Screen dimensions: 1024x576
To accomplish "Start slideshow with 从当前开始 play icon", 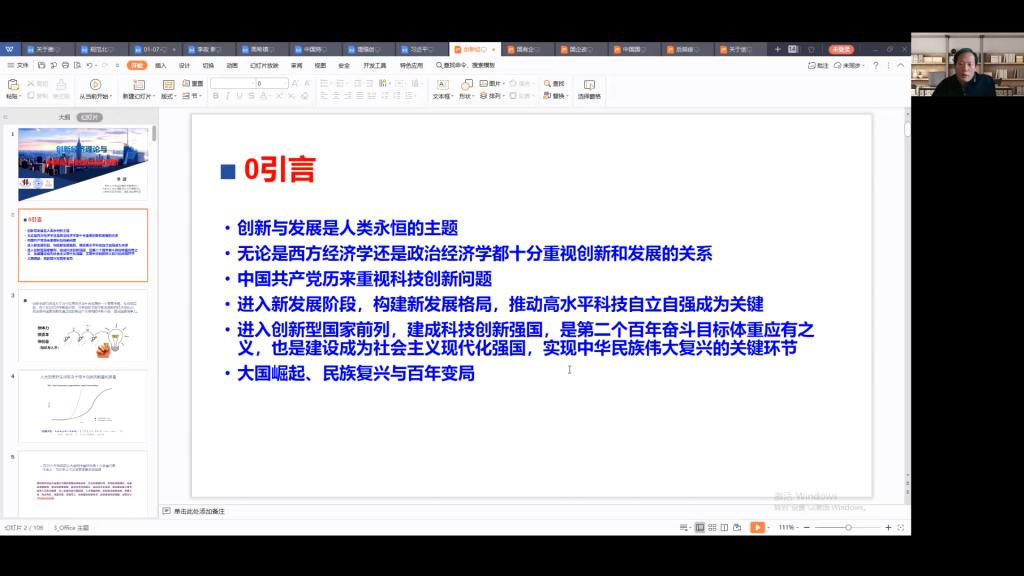I will (x=95, y=85).
